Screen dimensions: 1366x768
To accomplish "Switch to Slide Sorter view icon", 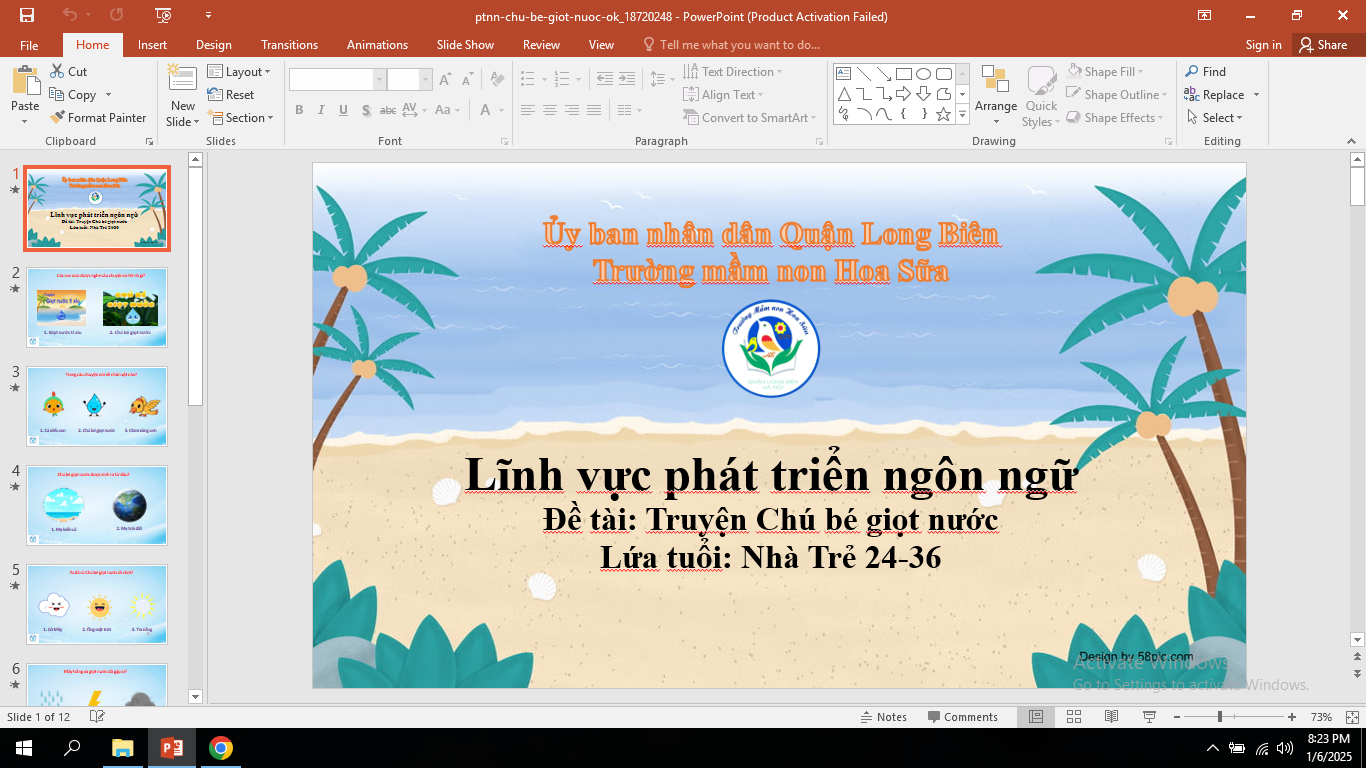I will pyautogui.click(x=1073, y=717).
